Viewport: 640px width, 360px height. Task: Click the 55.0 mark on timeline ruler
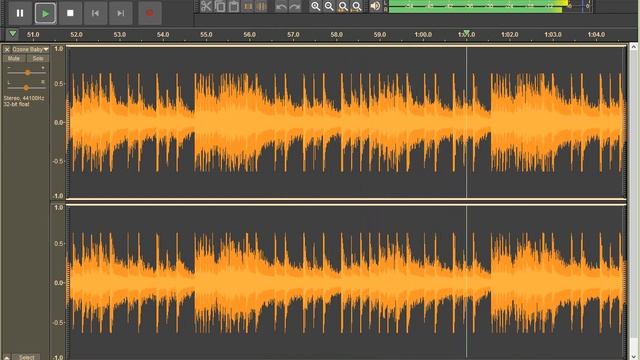[206, 35]
